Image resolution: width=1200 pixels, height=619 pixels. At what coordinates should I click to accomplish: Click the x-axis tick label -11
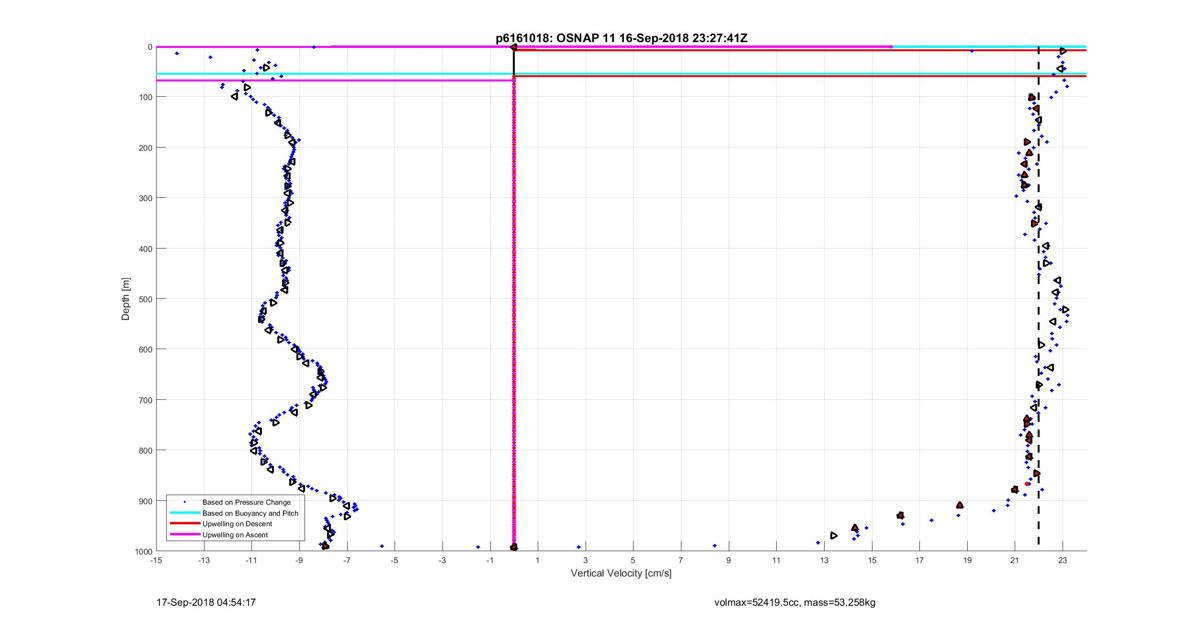coord(251,561)
